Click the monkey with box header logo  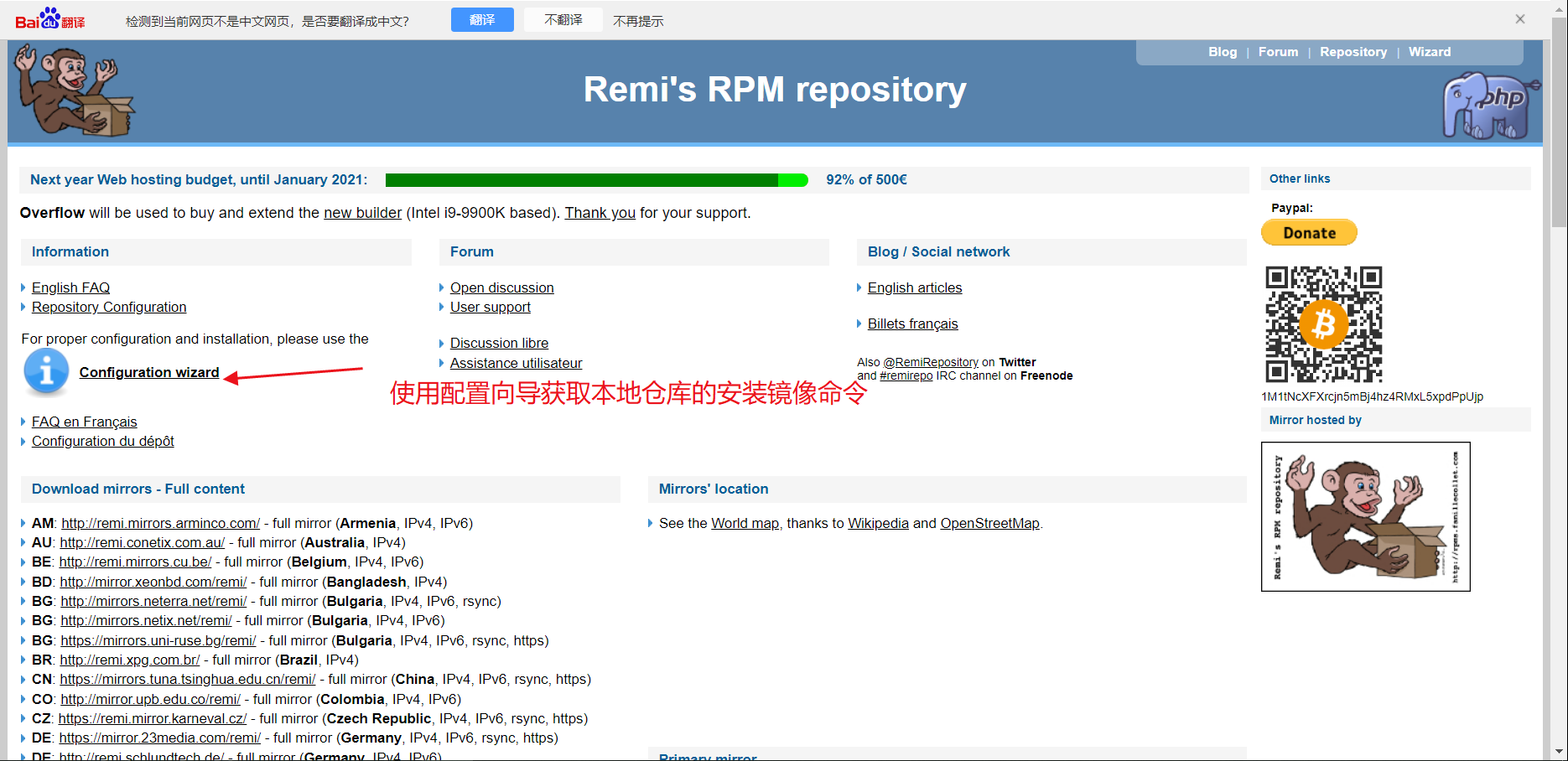(75, 91)
